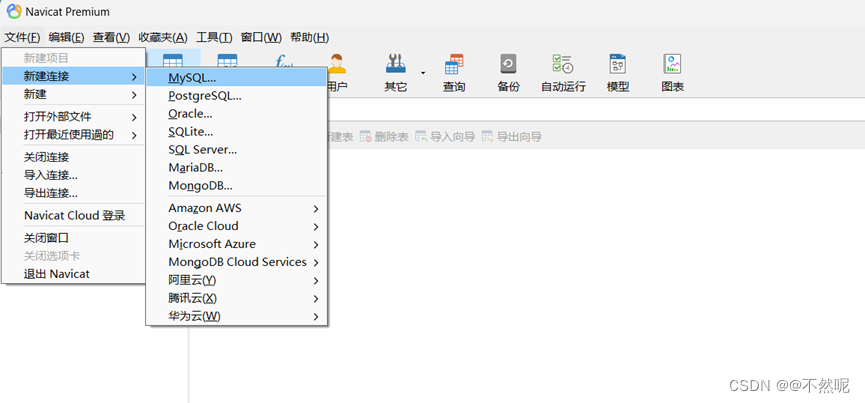Open the 文件(F) menu
The image size is (865, 403).
click(23, 37)
